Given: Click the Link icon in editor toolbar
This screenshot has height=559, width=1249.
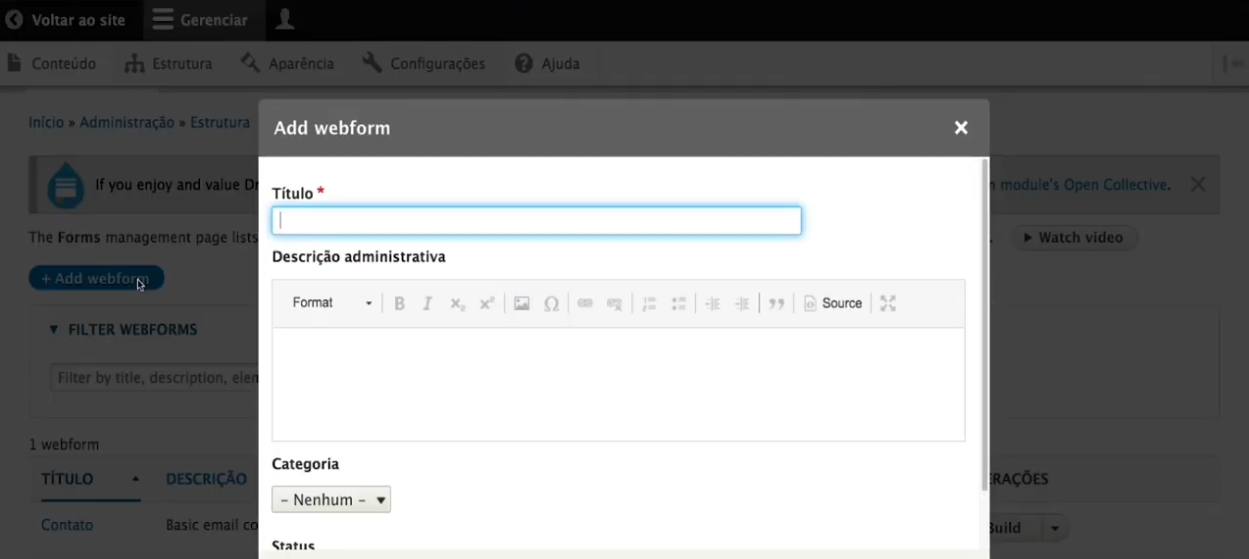Looking at the screenshot, I should (x=585, y=303).
